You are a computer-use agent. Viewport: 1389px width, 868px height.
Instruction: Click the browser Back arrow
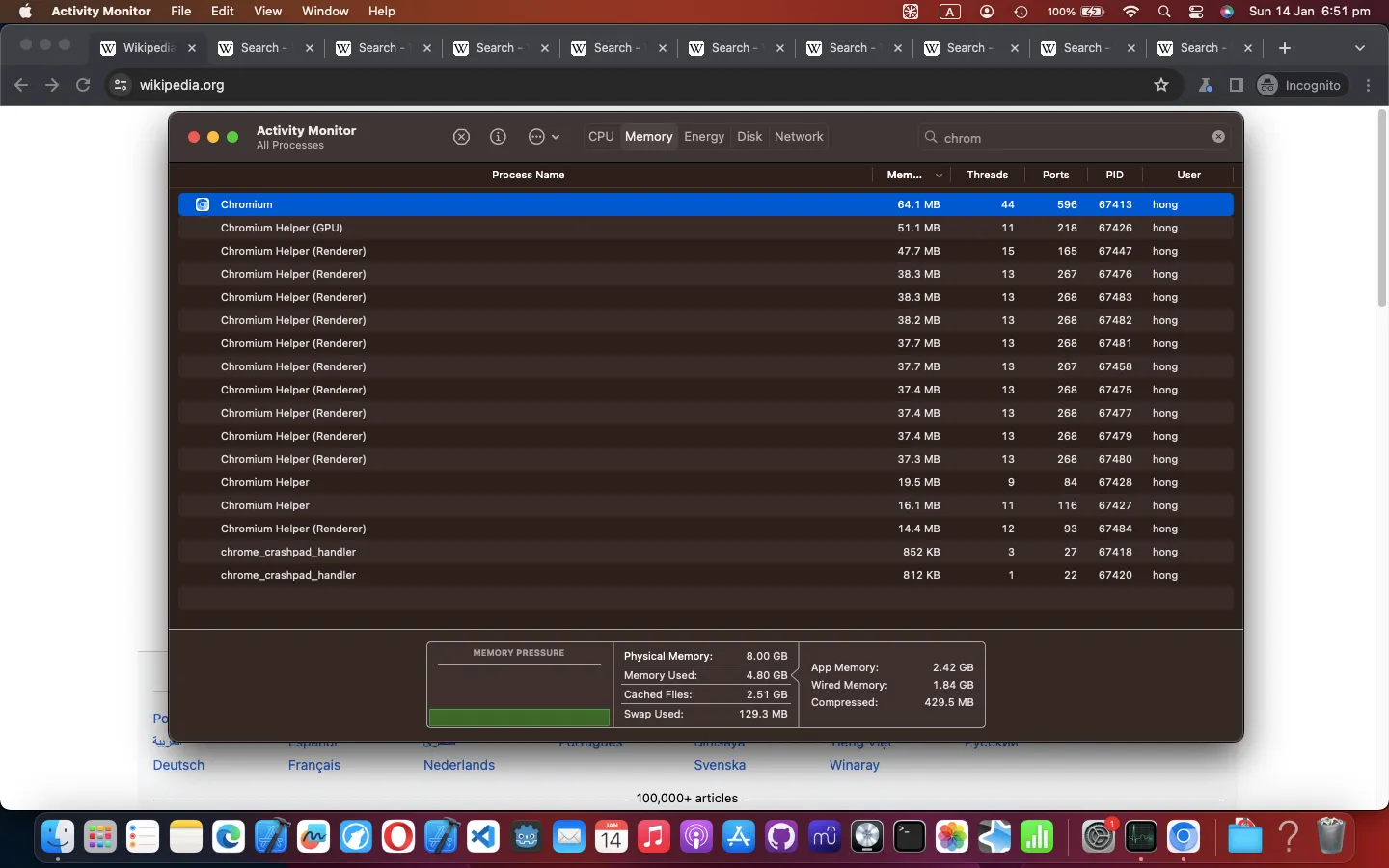[x=21, y=85]
